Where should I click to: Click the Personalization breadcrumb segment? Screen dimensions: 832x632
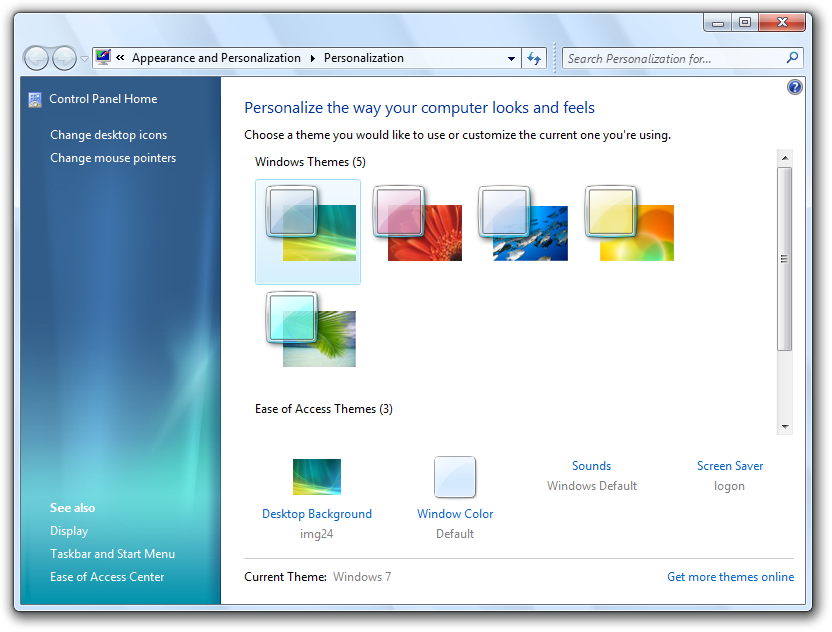(x=364, y=58)
